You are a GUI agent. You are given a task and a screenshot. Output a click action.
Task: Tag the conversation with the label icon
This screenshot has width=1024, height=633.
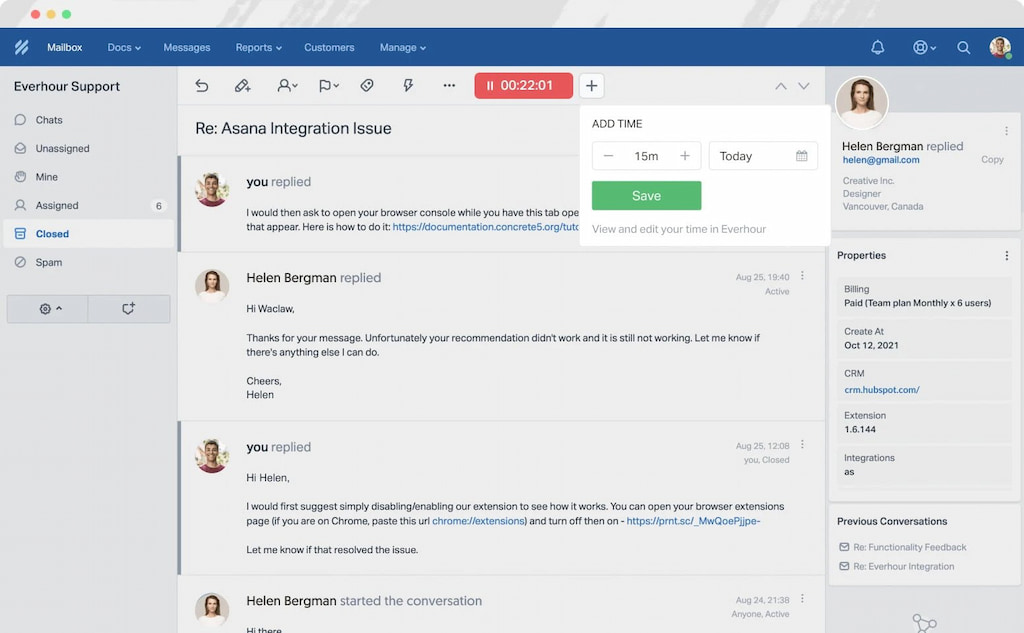(x=367, y=86)
